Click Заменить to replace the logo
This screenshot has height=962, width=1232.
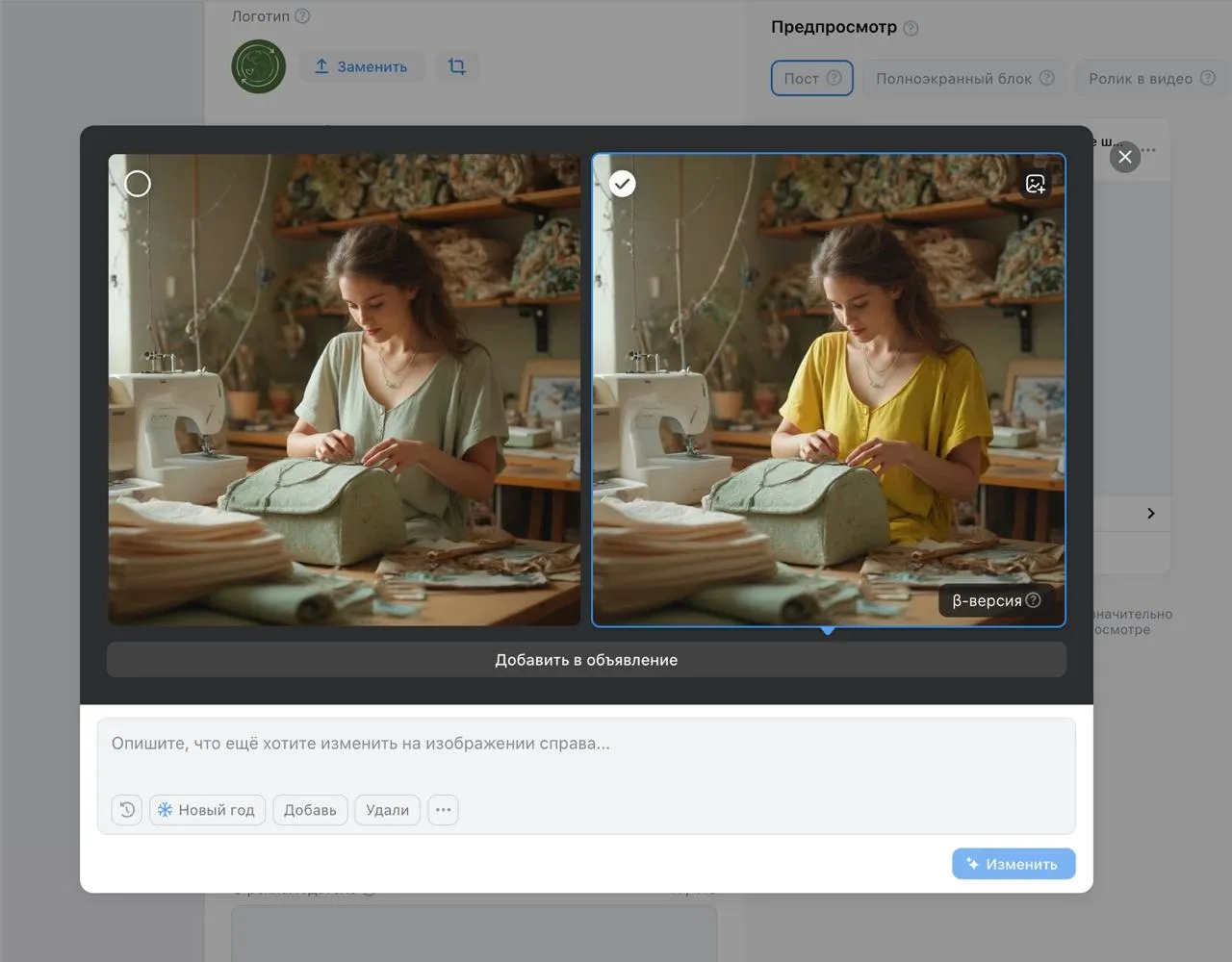click(x=362, y=66)
